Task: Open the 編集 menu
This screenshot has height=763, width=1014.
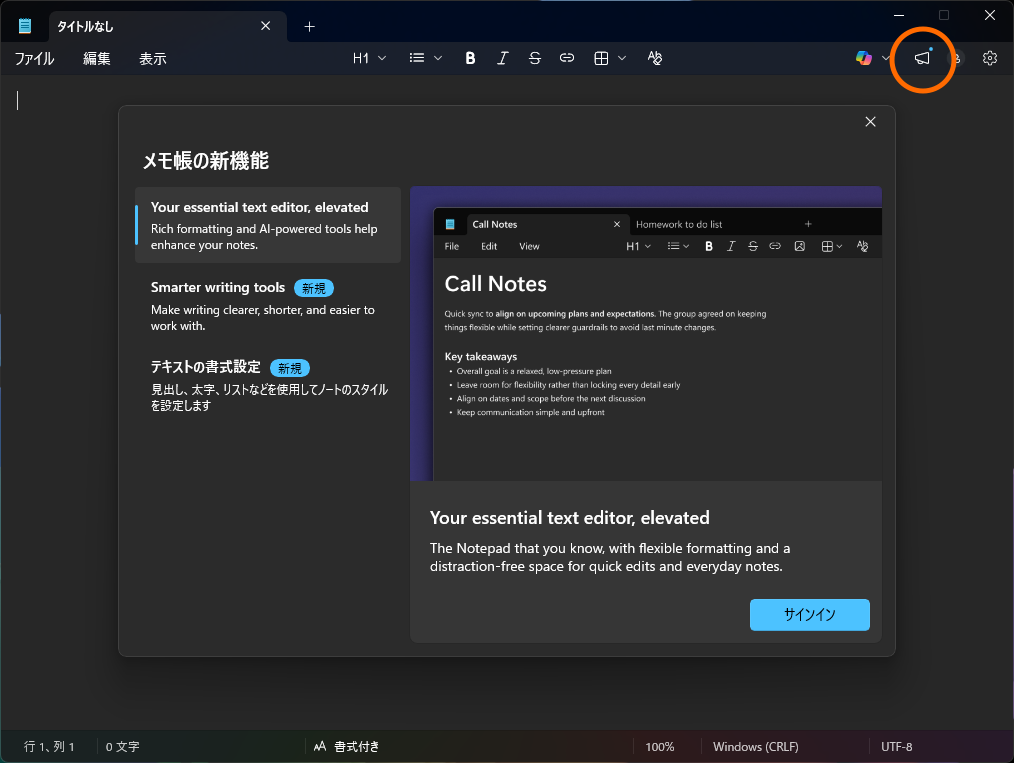Action: (x=97, y=58)
